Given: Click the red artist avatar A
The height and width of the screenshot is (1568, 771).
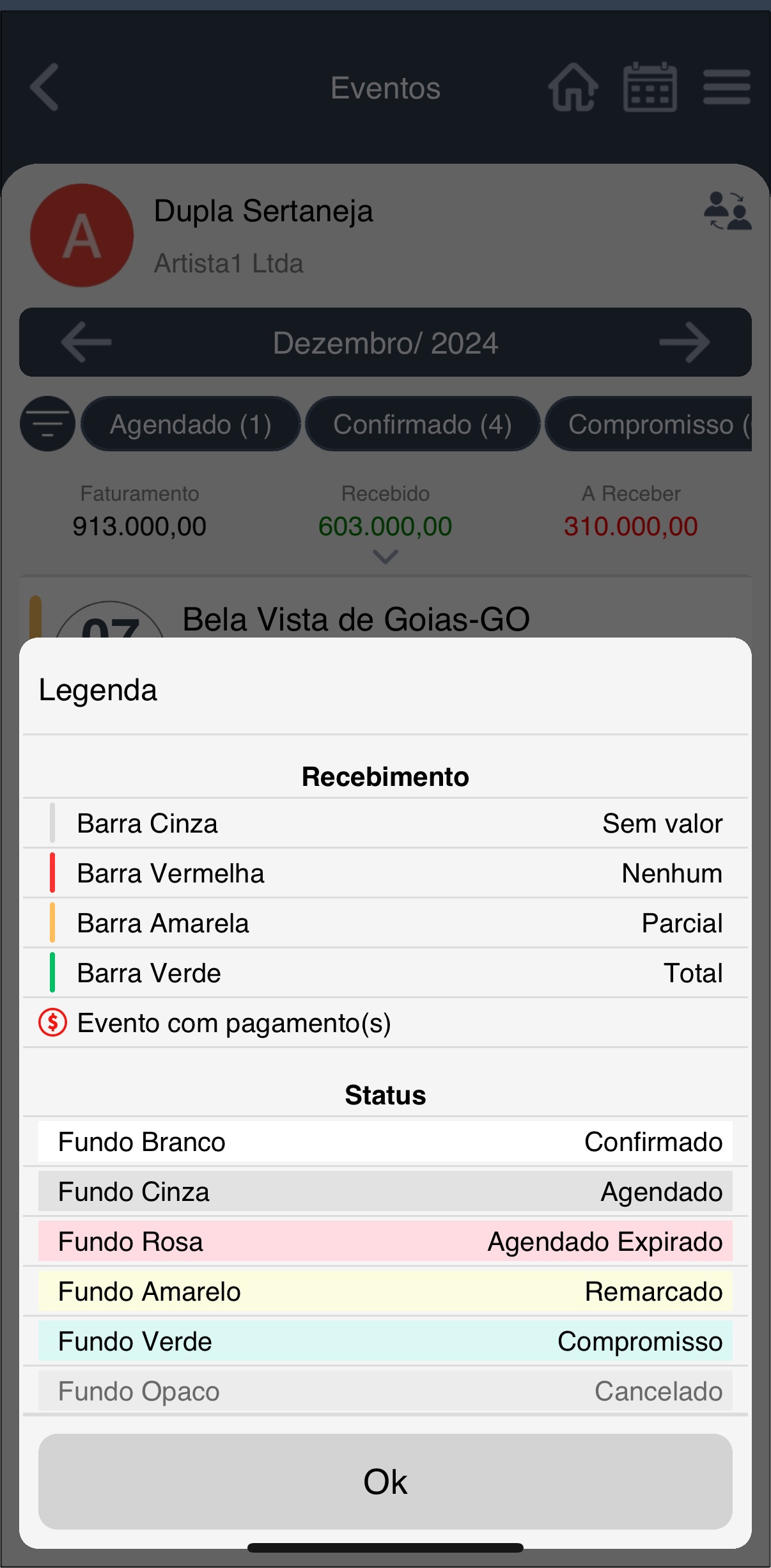Looking at the screenshot, I should point(82,235).
